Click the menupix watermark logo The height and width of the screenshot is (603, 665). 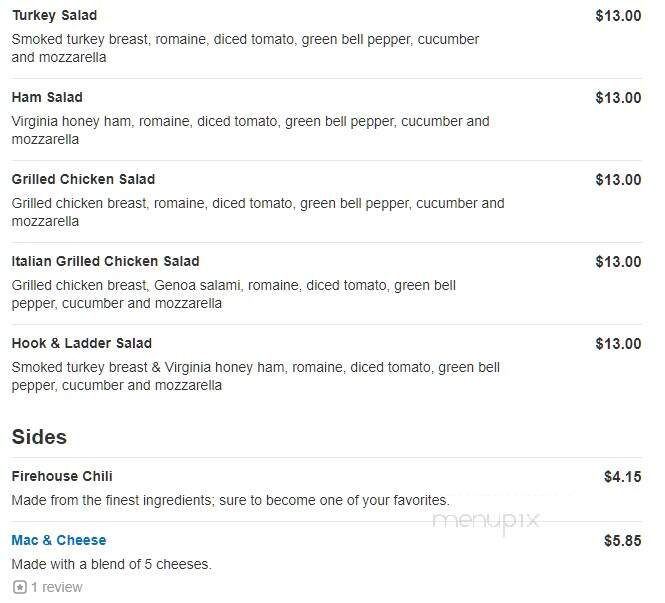(486, 521)
